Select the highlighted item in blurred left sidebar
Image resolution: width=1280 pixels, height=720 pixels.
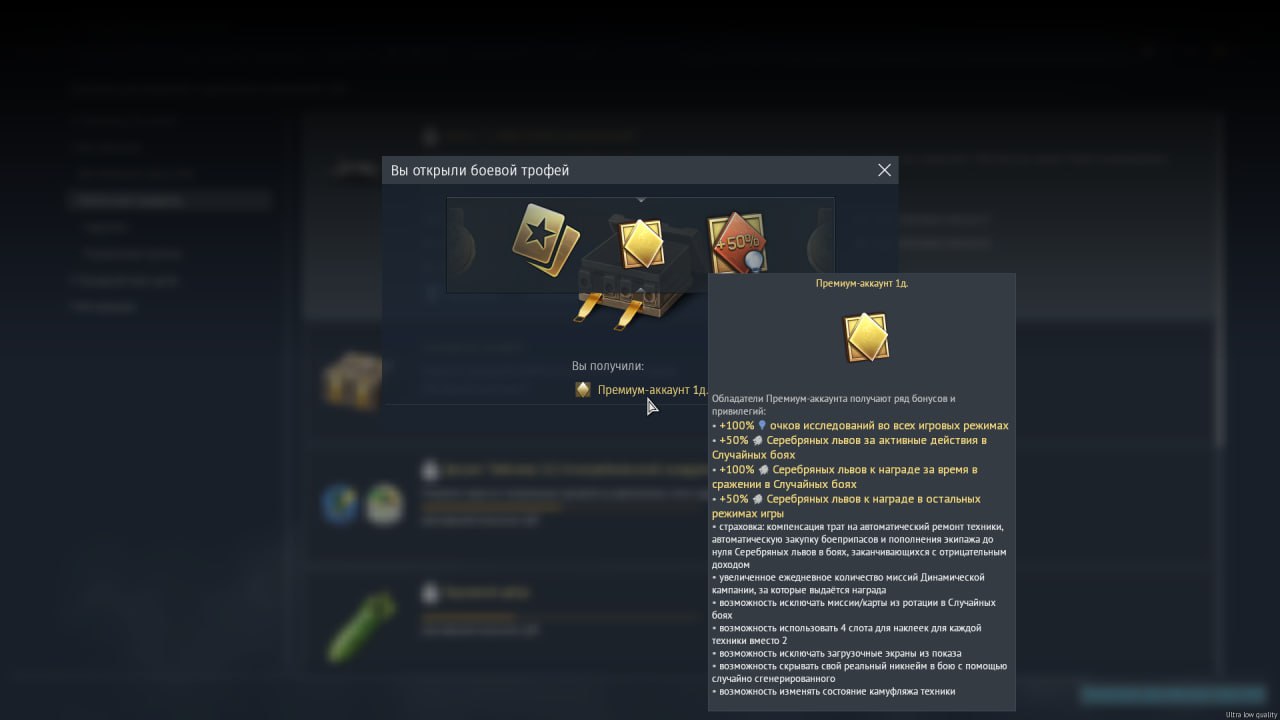pyautogui.click(x=171, y=200)
